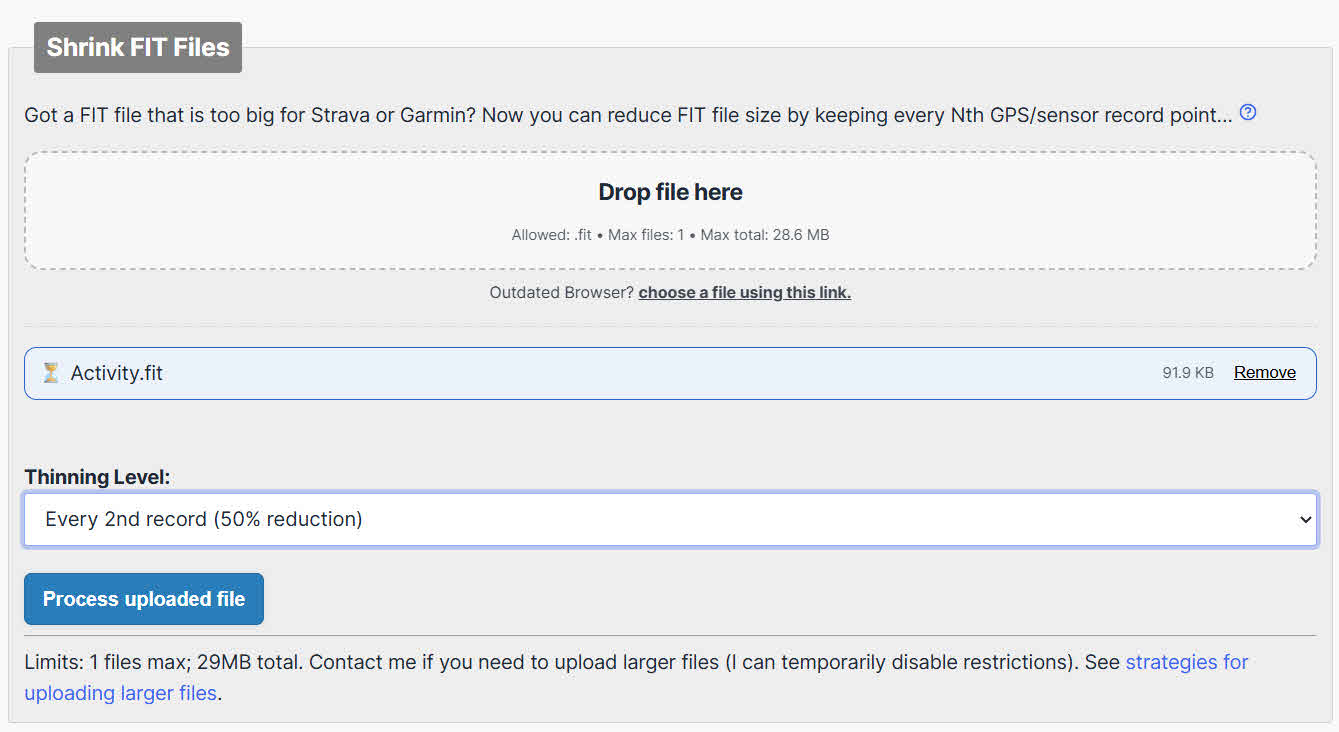
Task: Click the Shrink FIT Files heading
Action: coord(137,46)
